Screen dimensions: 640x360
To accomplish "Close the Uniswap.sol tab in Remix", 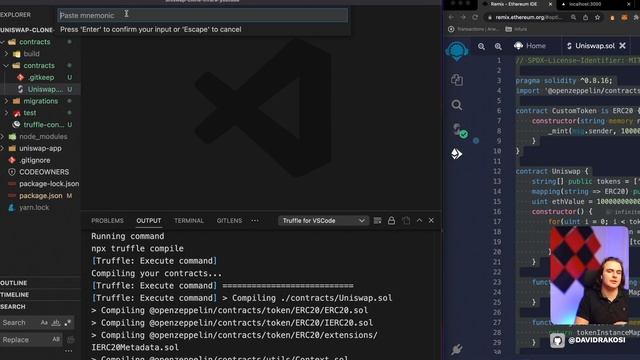I will (622, 46).
